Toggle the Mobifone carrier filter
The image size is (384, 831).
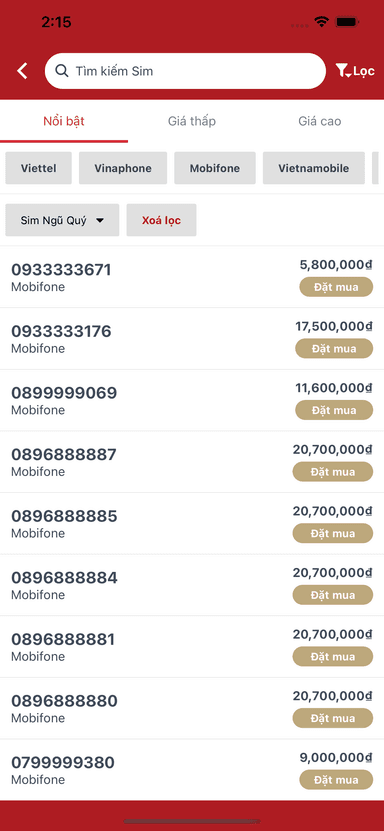click(215, 169)
